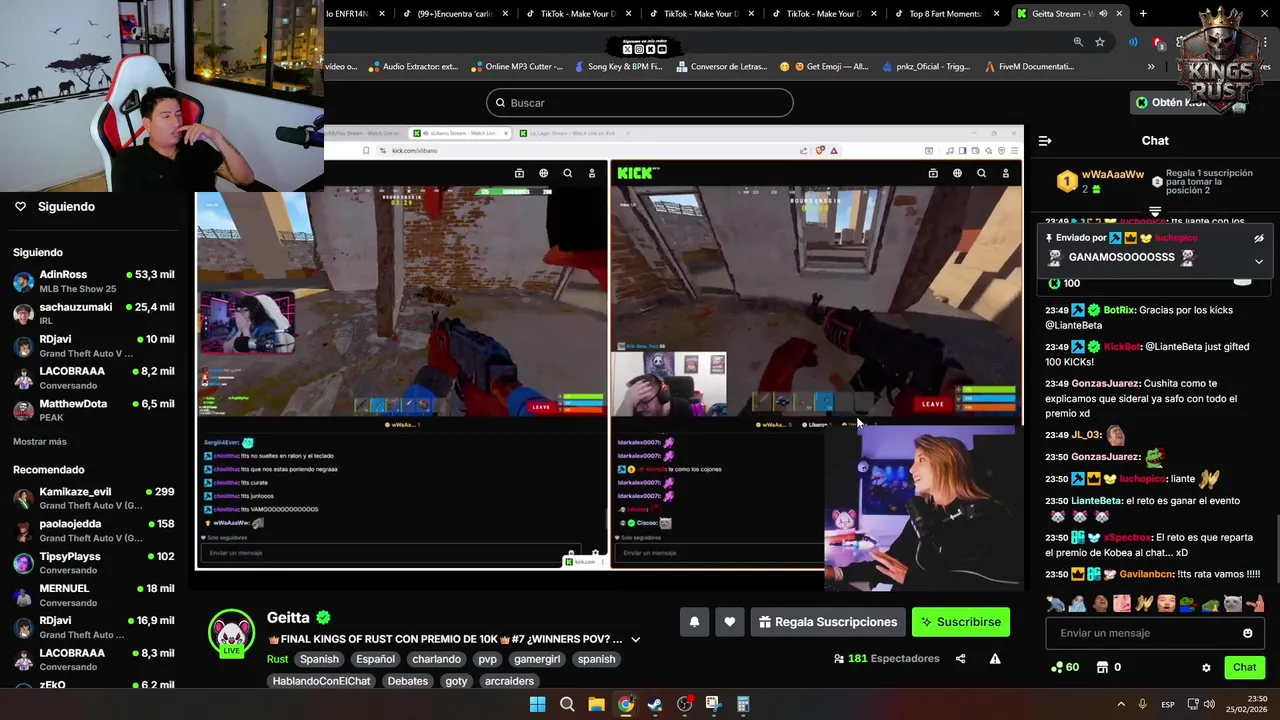Screen dimensions: 1280x720
Task: Click xSpectrox username in chat
Action: pos(1128,537)
